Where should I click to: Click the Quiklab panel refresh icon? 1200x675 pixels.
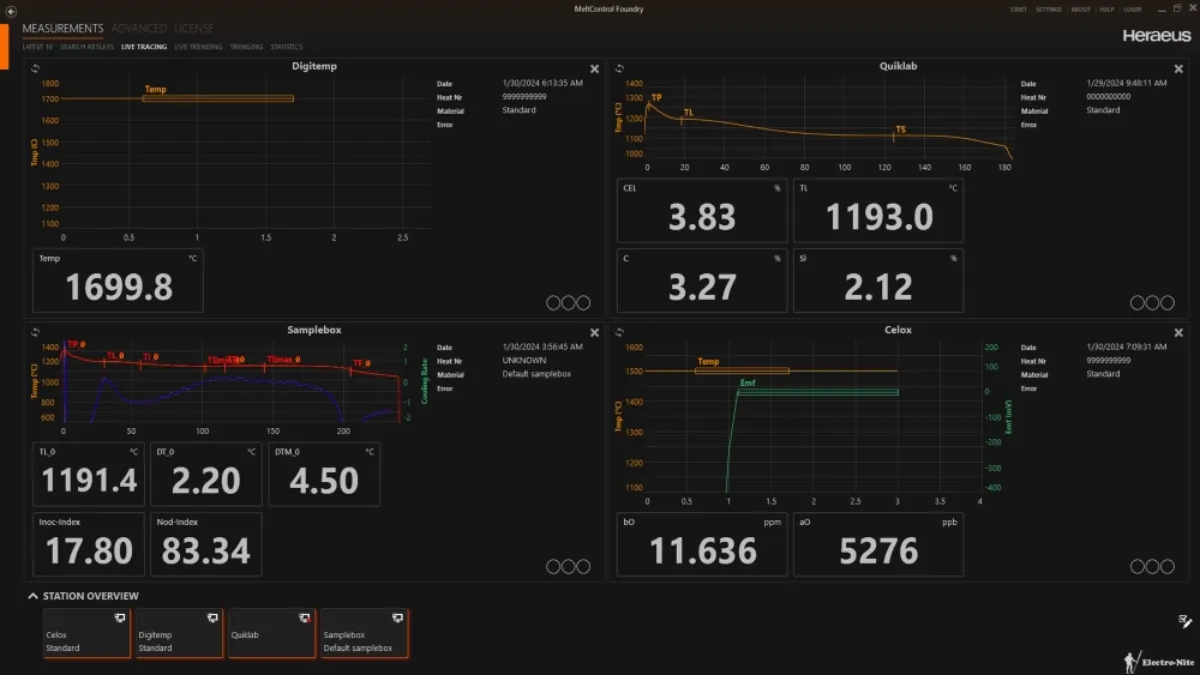[620, 68]
